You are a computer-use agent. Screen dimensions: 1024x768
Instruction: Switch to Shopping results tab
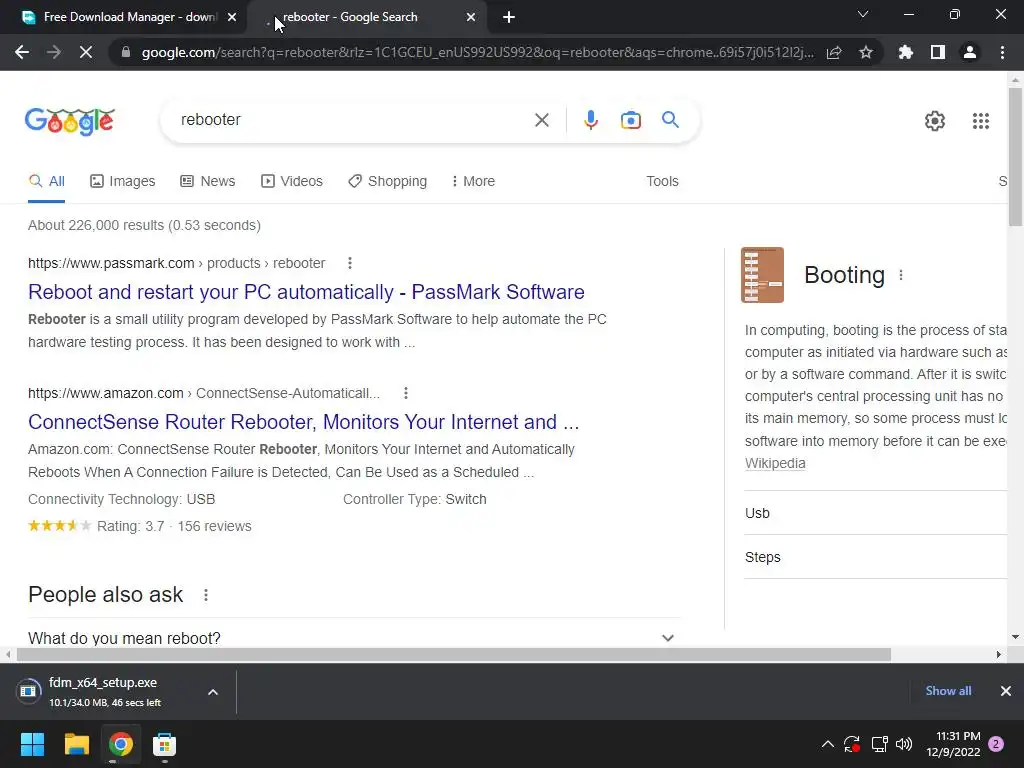(387, 181)
